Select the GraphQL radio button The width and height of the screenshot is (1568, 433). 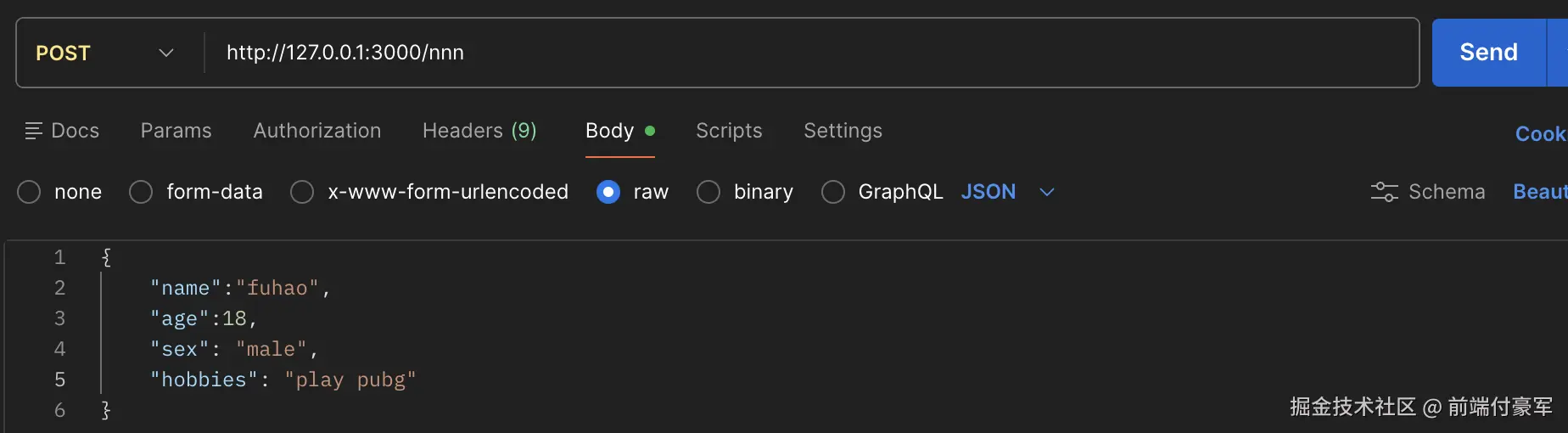tap(833, 192)
